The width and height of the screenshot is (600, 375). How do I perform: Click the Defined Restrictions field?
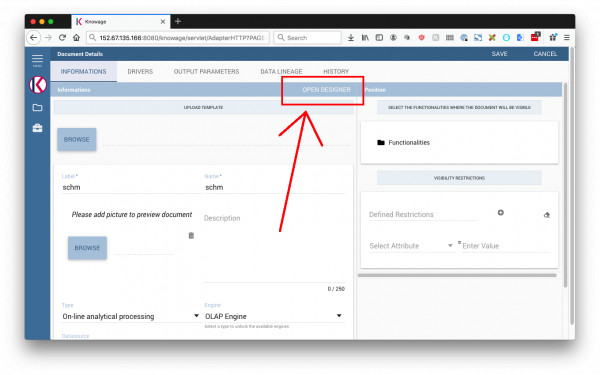pyautogui.click(x=422, y=214)
